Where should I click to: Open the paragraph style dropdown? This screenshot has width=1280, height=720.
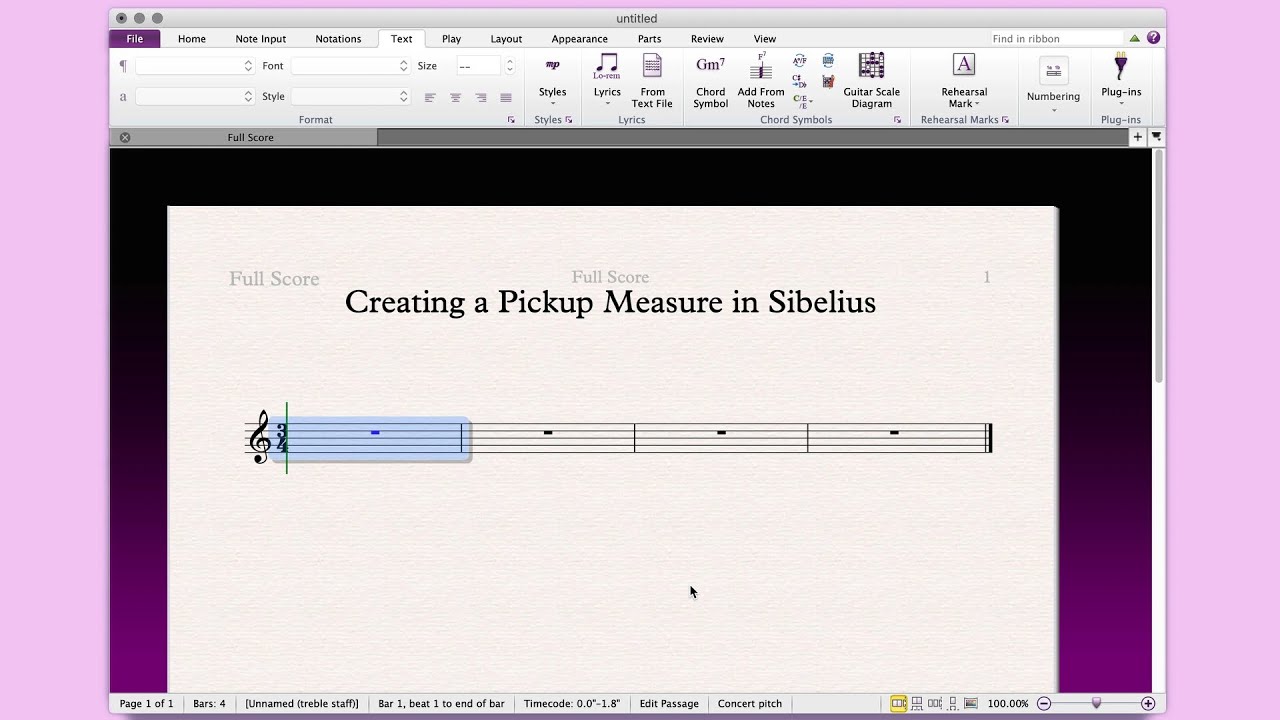pos(195,65)
